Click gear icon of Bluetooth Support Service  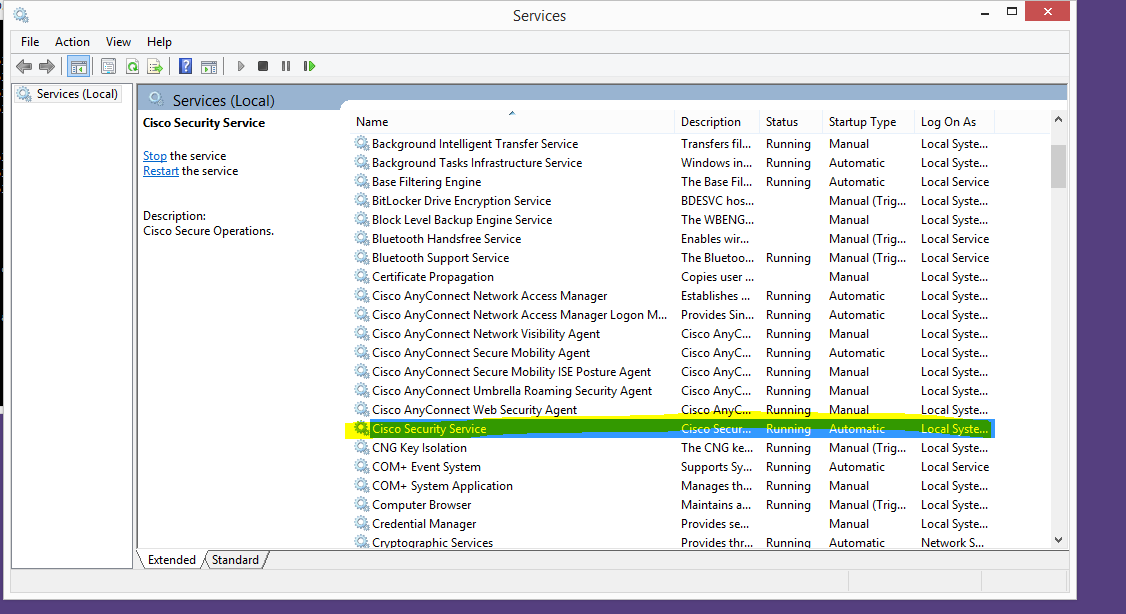tap(362, 258)
